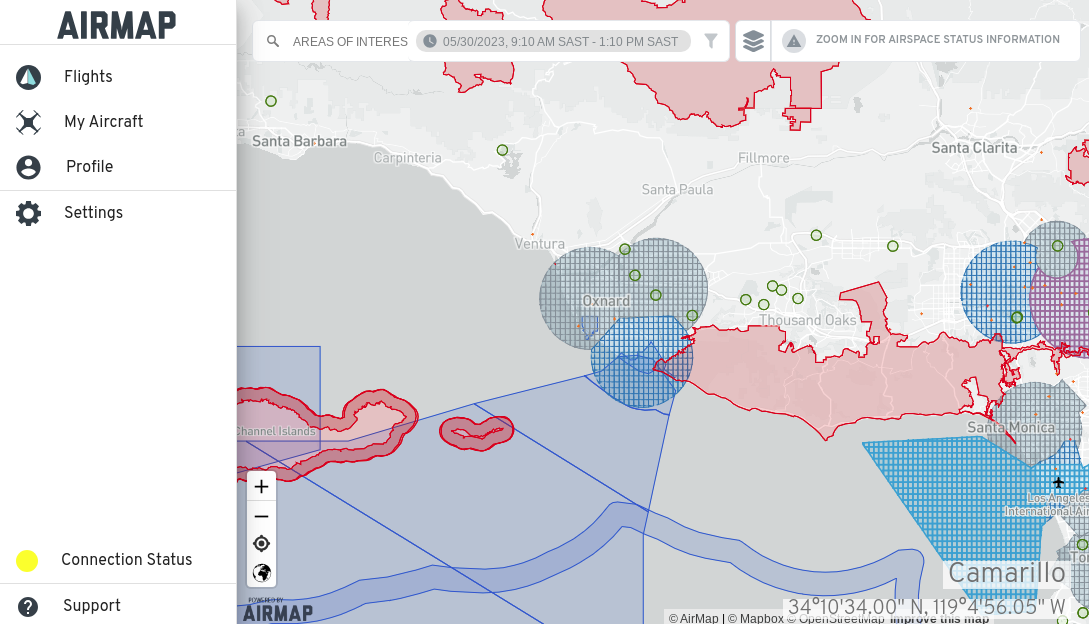Zoom out with the minus button
The image size is (1089, 624).
[x=261, y=516]
